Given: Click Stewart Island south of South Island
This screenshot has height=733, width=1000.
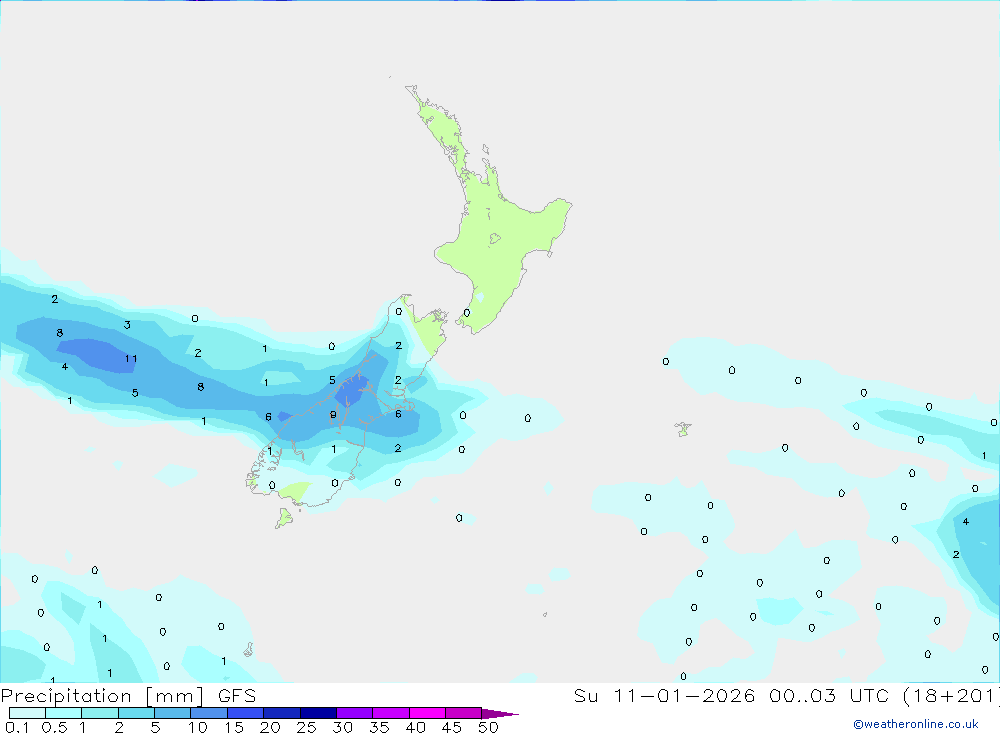Looking at the screenshot, I should pos(284,517).
